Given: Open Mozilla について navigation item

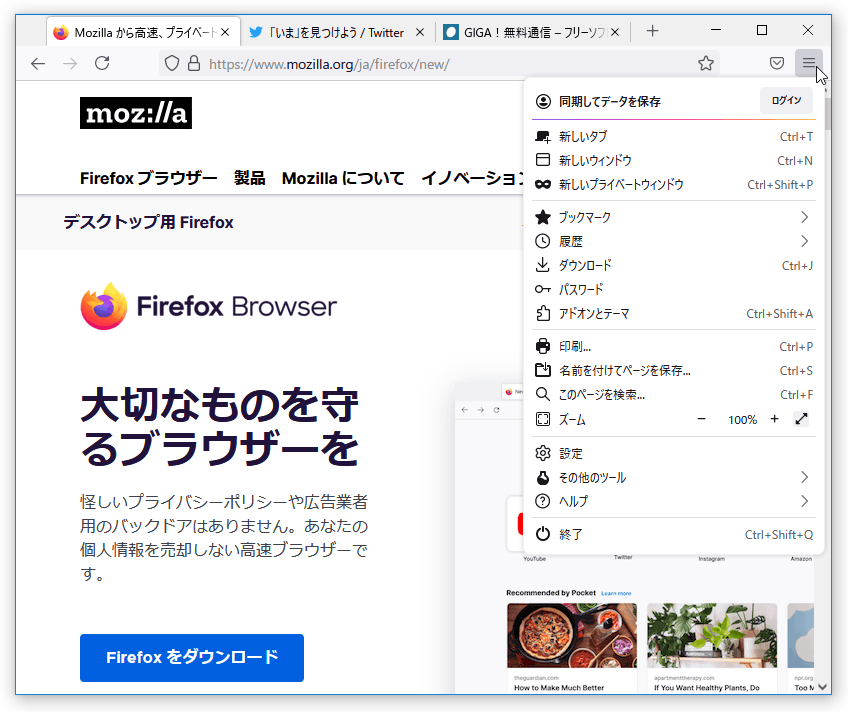Looking at the screenshot, I should point(343,178).
